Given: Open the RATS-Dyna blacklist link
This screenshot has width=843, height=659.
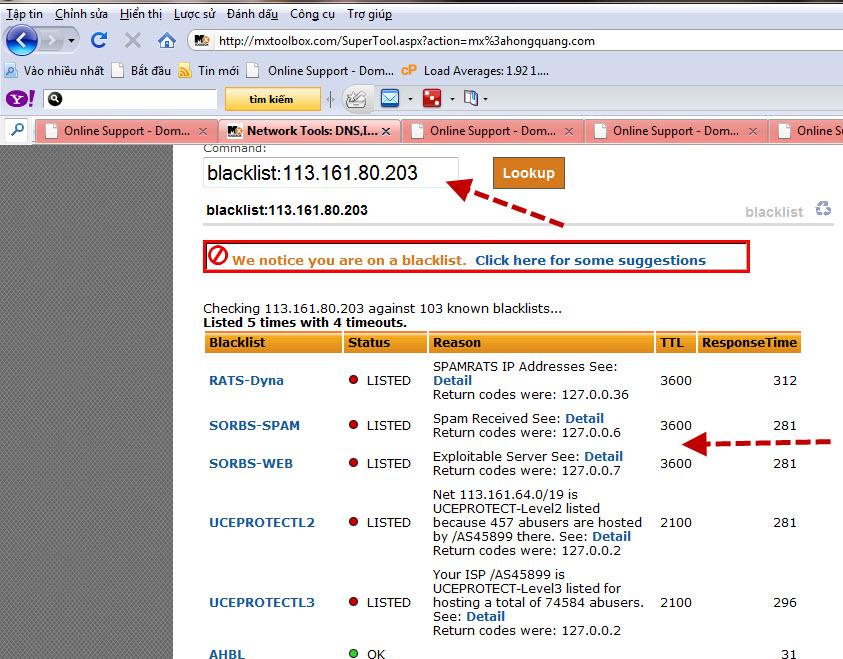Looking at the screenshot, I should 246,381.
